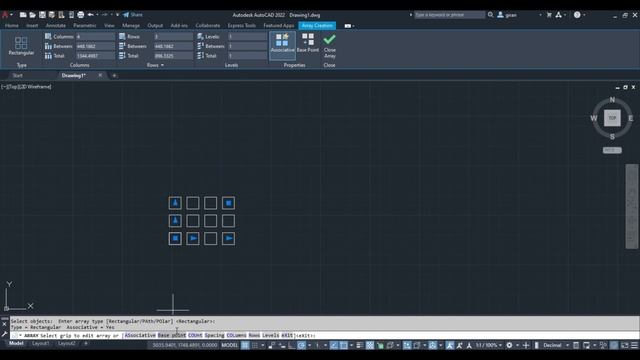Click the Plot printer icon
Viewport: 640px width, 360px height.
[x=80, y=15]
